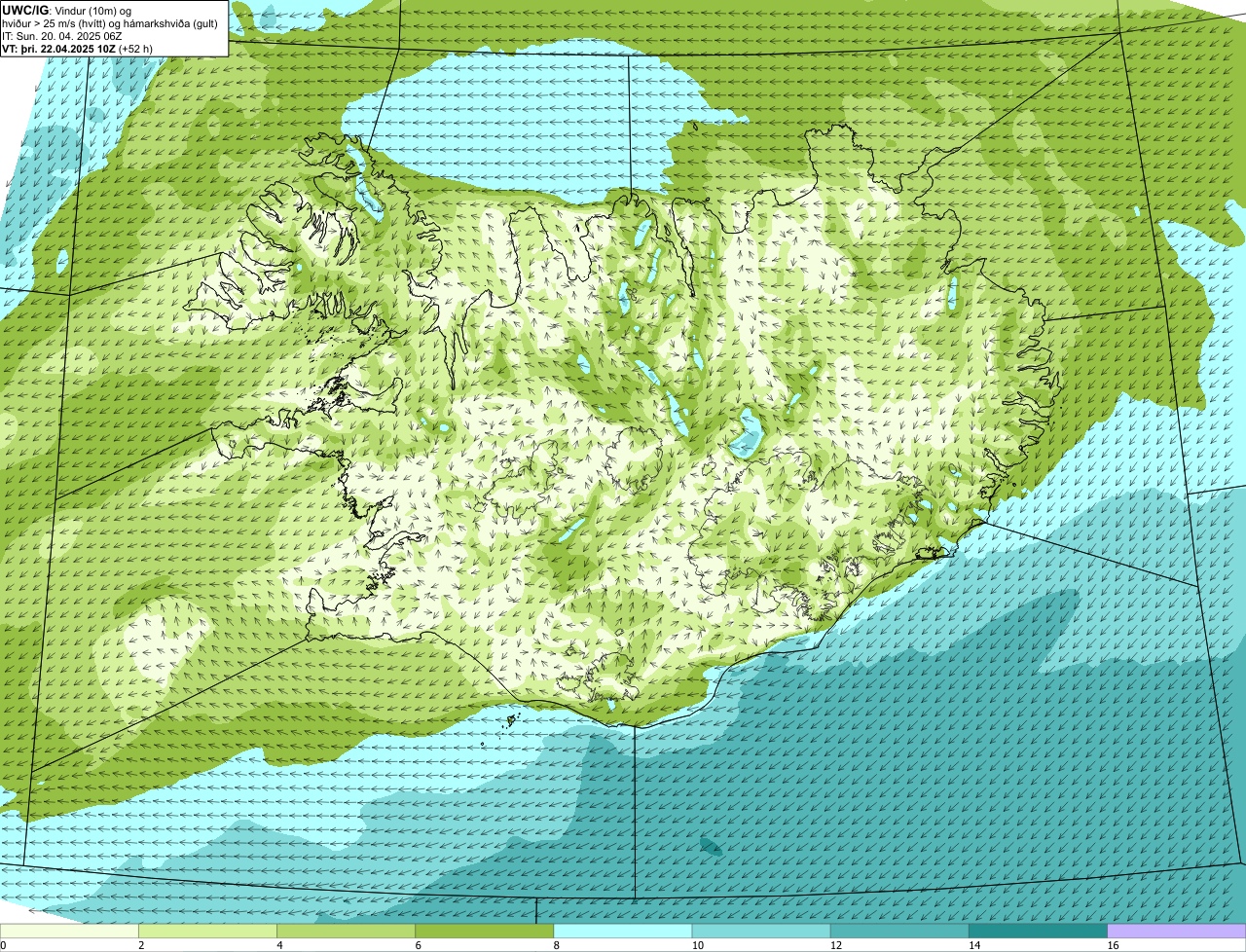This screenshot has height=952, width=1246.
Task: Select the 4–6 m/s legend color swatch
Action: coord(346,931)
